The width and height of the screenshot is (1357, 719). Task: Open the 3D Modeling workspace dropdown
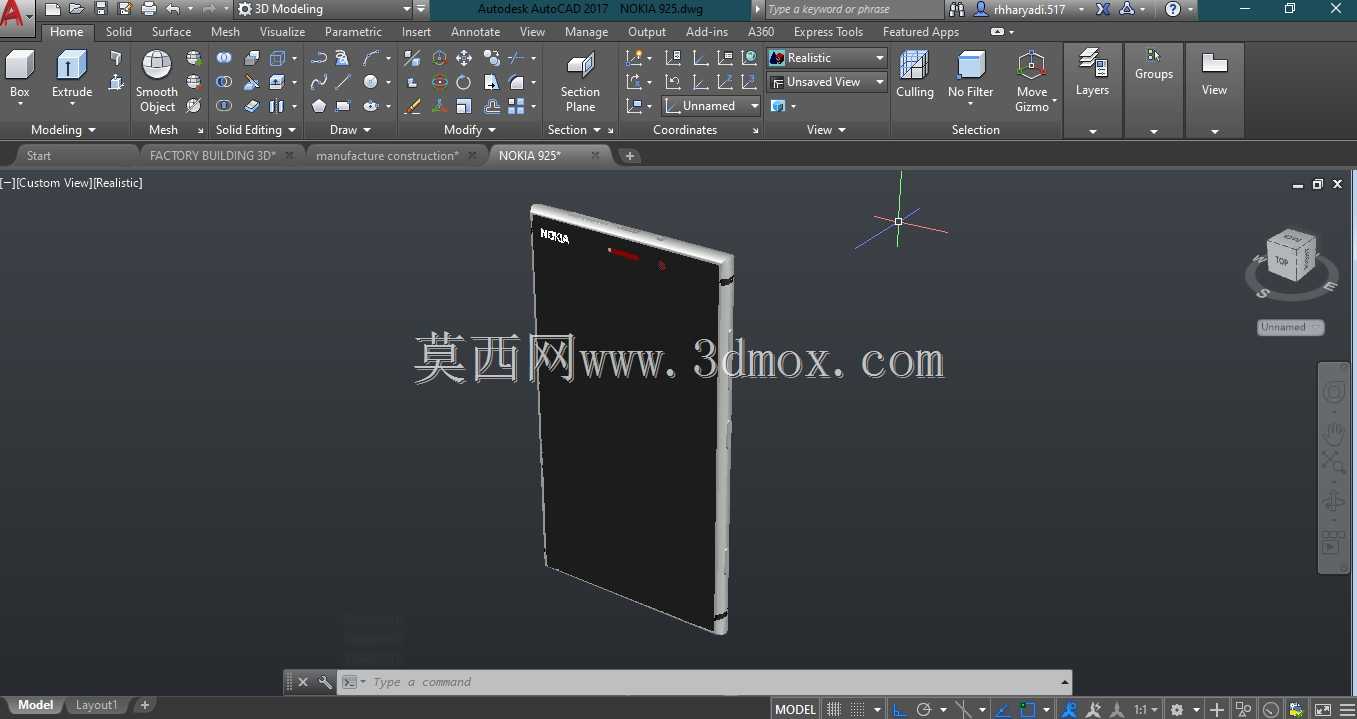(x=324, y=9)
